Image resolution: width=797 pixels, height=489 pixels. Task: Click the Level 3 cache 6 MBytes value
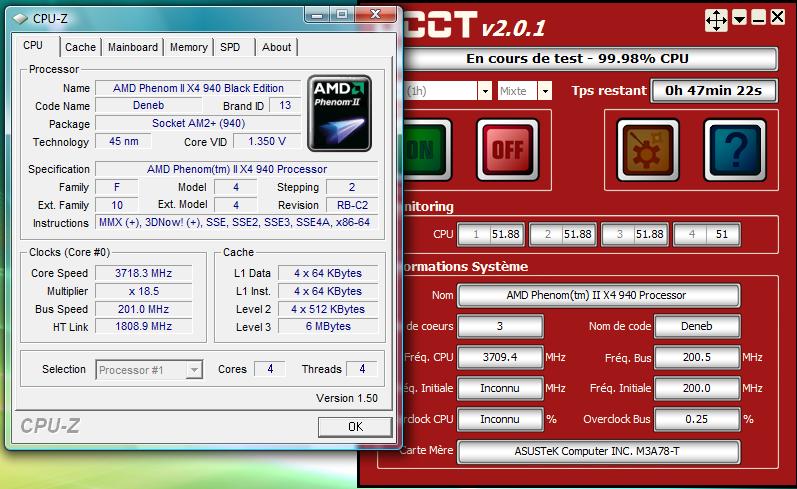(328, 326)
